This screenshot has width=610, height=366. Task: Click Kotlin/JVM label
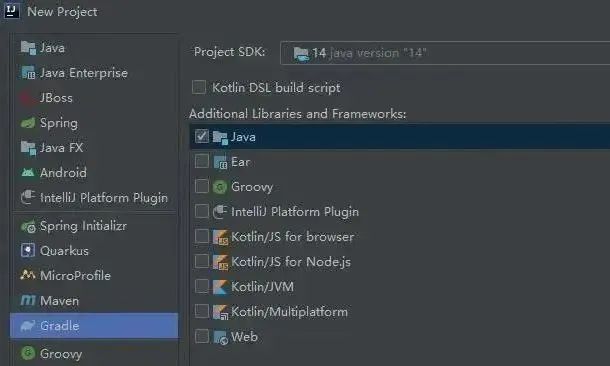263,287
